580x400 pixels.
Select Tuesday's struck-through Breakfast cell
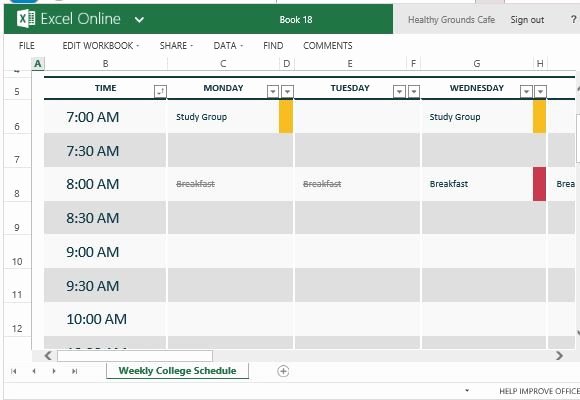[350, 184]
